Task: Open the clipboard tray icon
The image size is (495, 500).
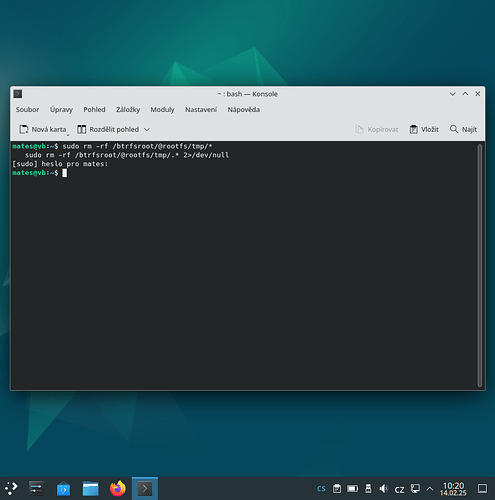Action: coord(337,489)
